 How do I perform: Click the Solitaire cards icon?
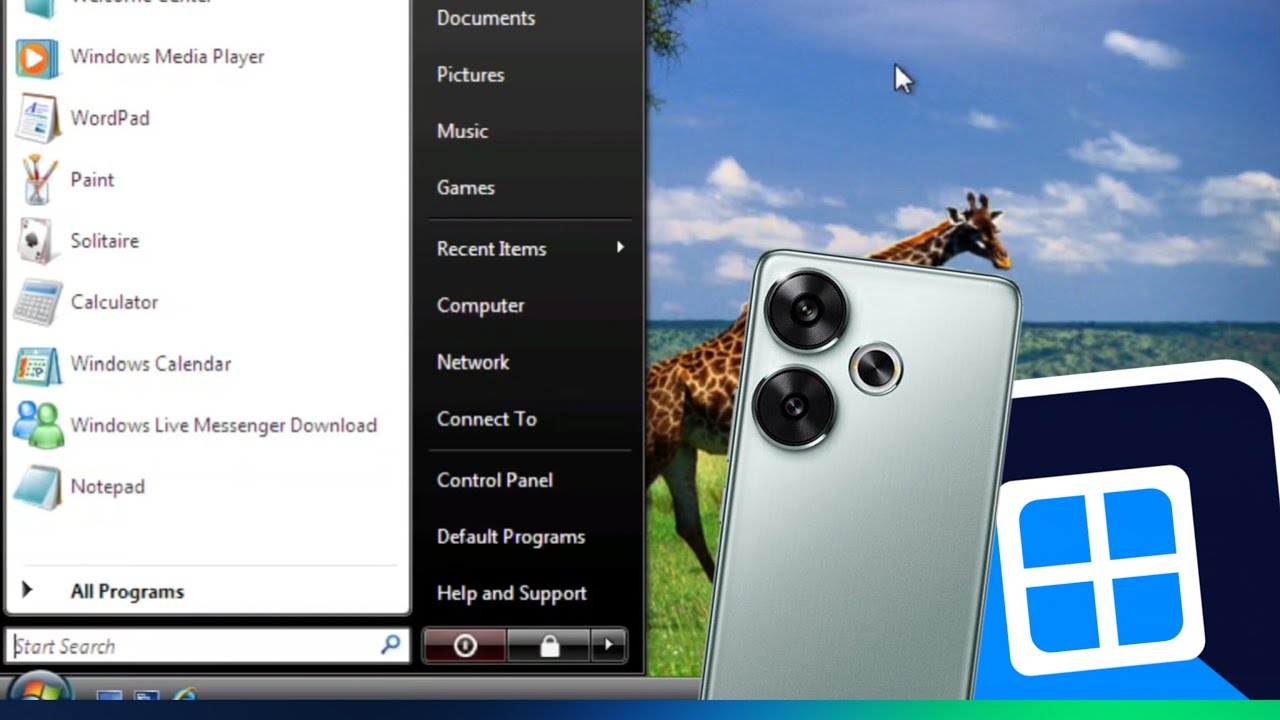[36, 241]
